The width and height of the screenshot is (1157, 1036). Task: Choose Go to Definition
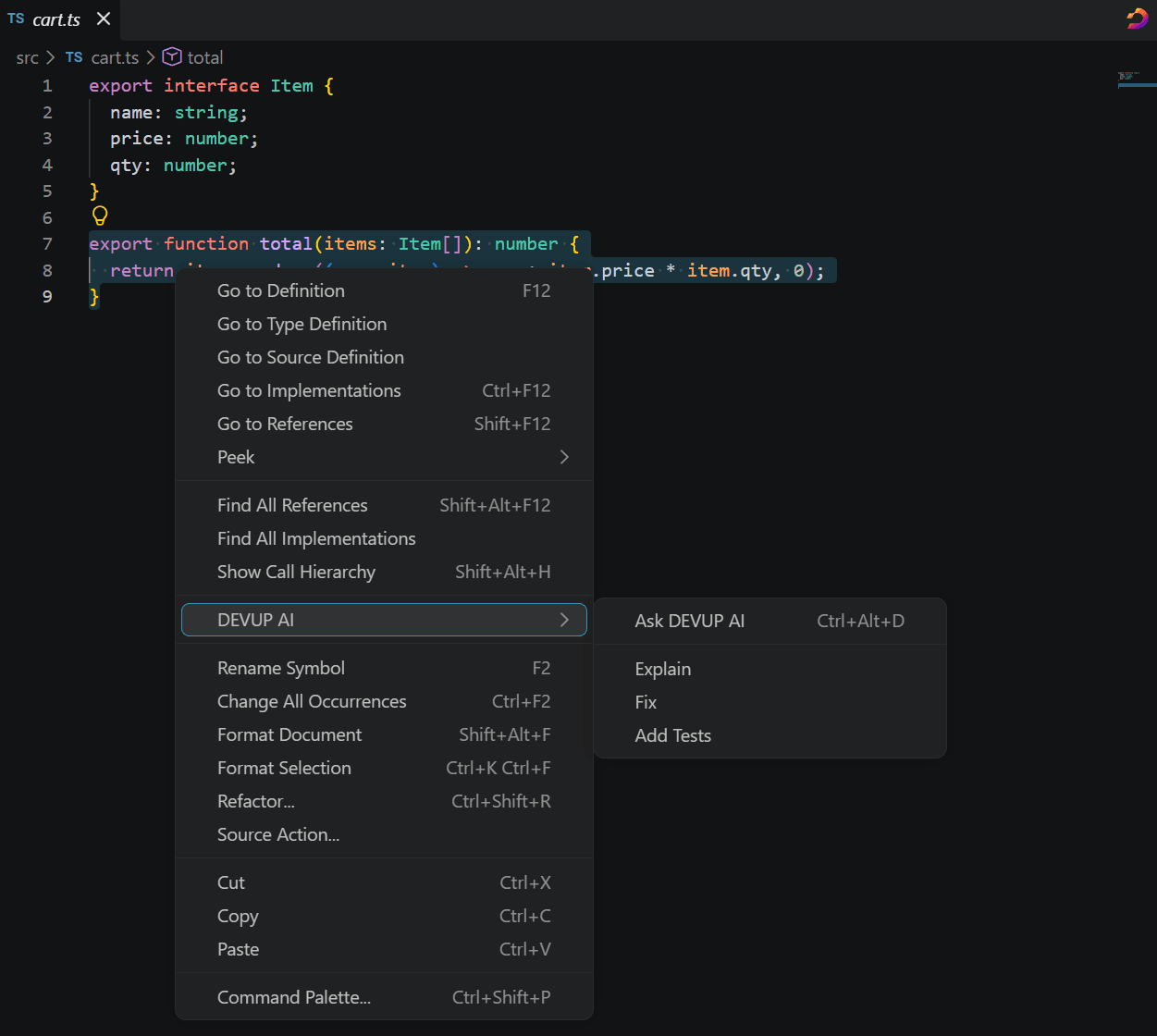coord(384,290)
